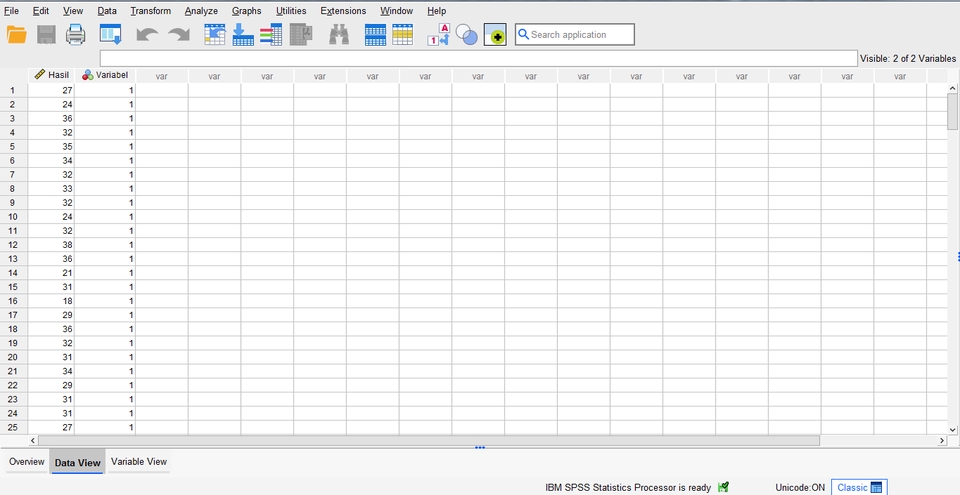The image size is (960, 495).
Task: Open the File menu
Action: pos(11,10)
